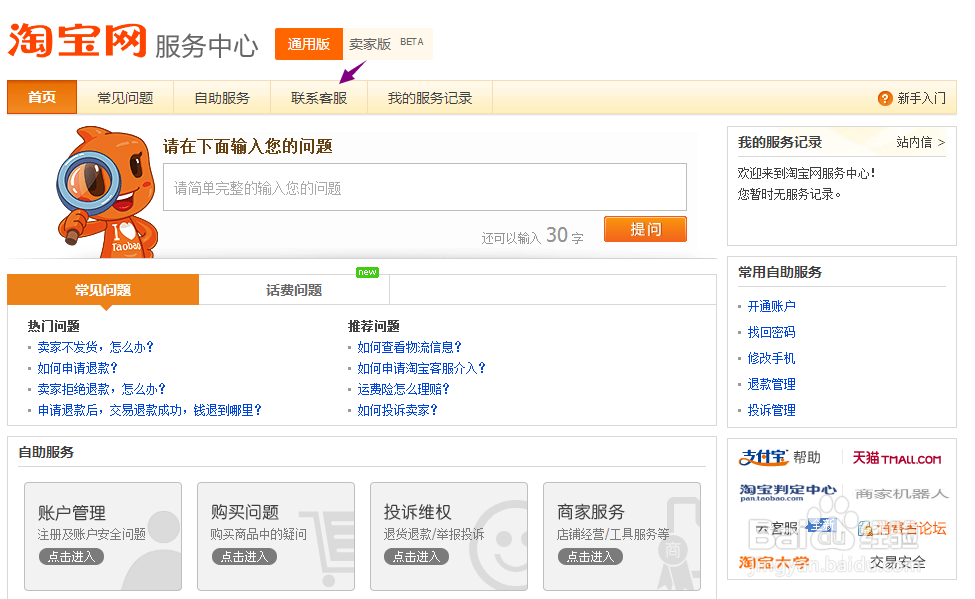Open 我的服务记录 in the navigation bar
The image size is (975, 599).
pyautogui.click(x=430, y=98)
